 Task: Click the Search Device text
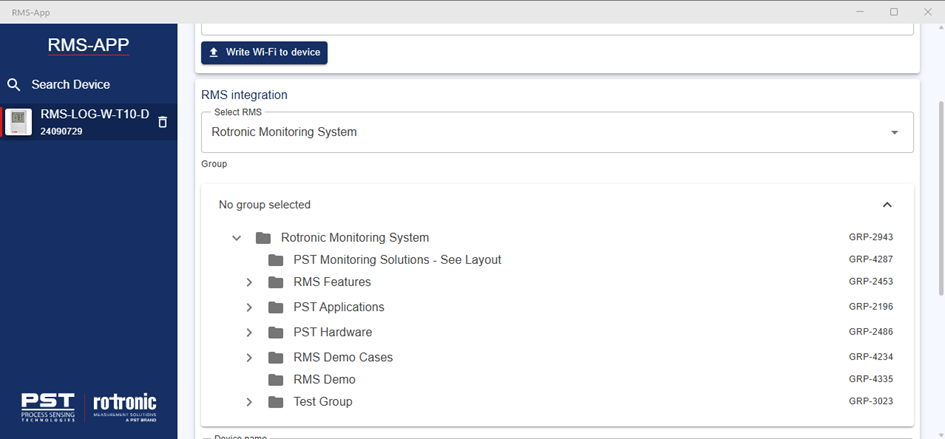[x=71, y=85]
